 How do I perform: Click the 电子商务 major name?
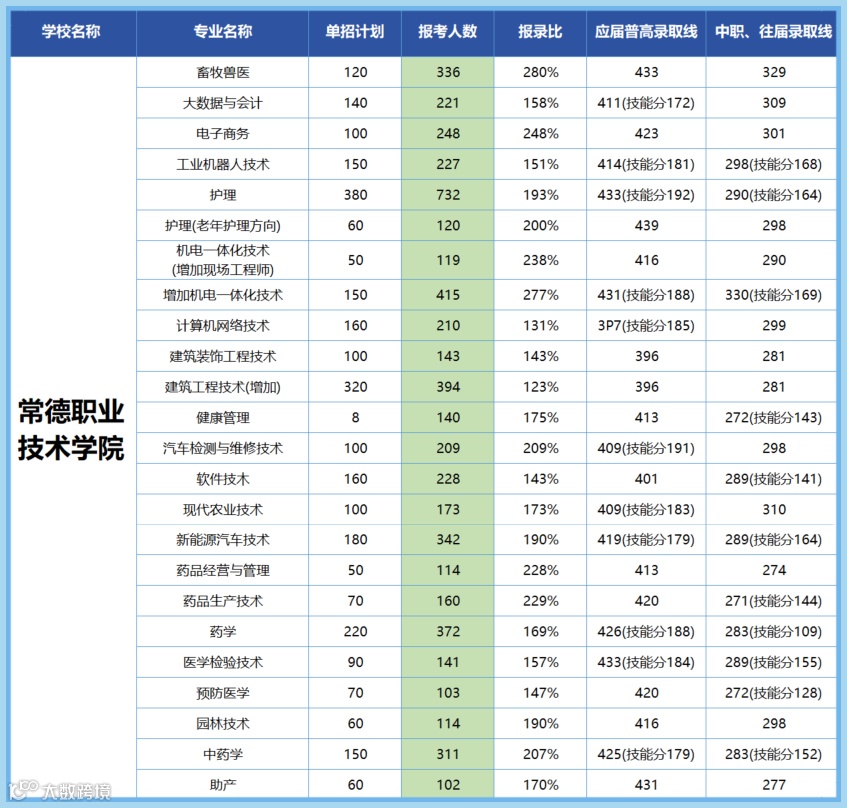(x=222, y=132)
